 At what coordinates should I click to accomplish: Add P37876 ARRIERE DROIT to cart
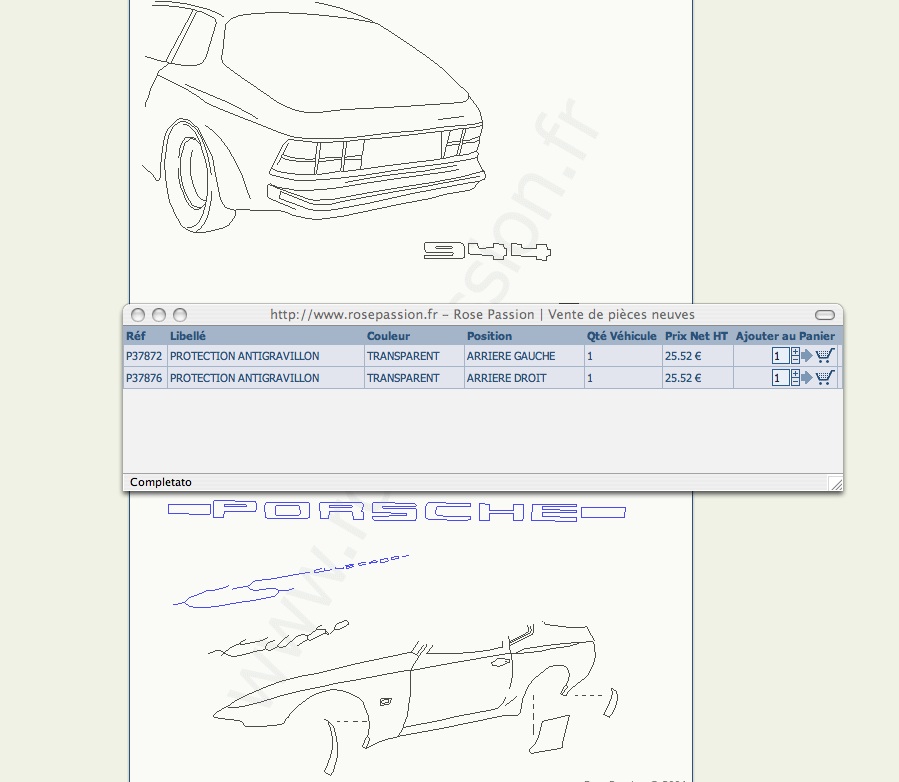(825, 378)
